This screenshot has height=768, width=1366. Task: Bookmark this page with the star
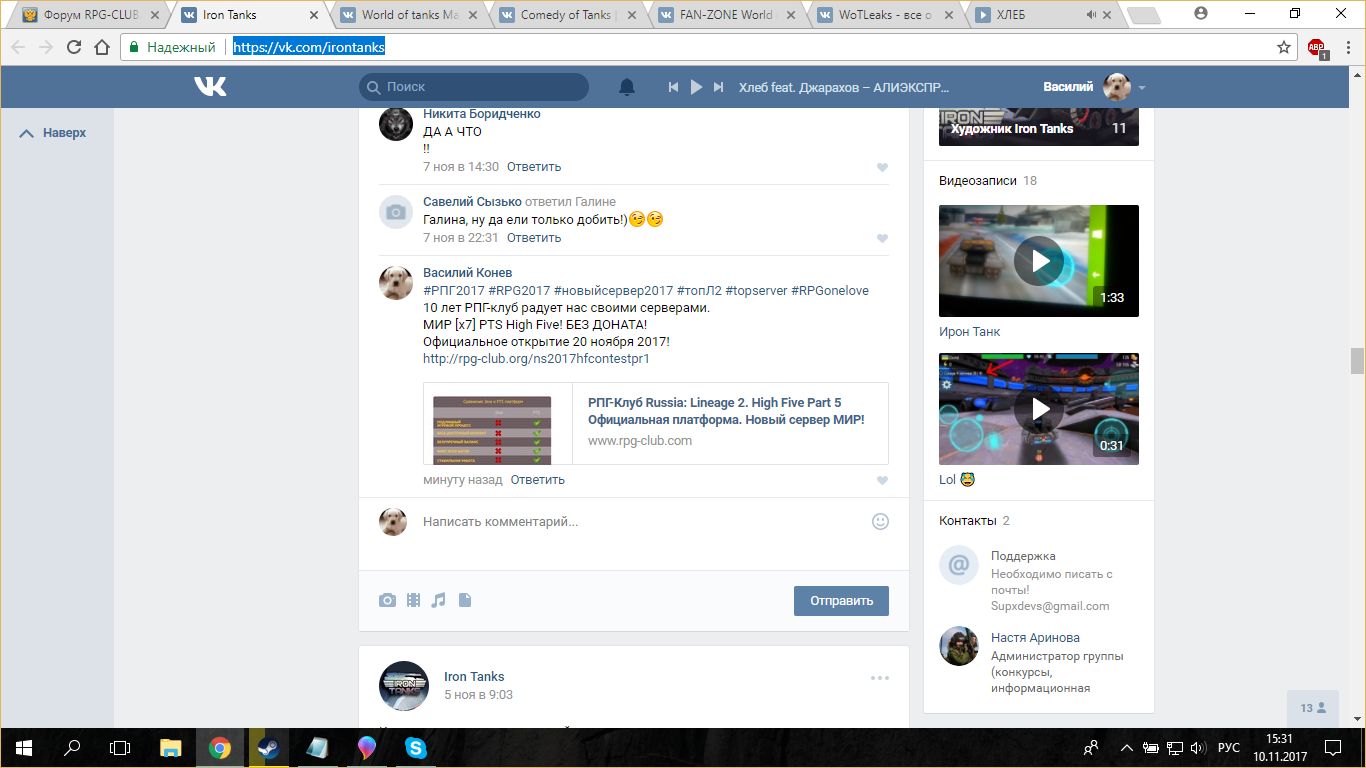click(1284, 47)
